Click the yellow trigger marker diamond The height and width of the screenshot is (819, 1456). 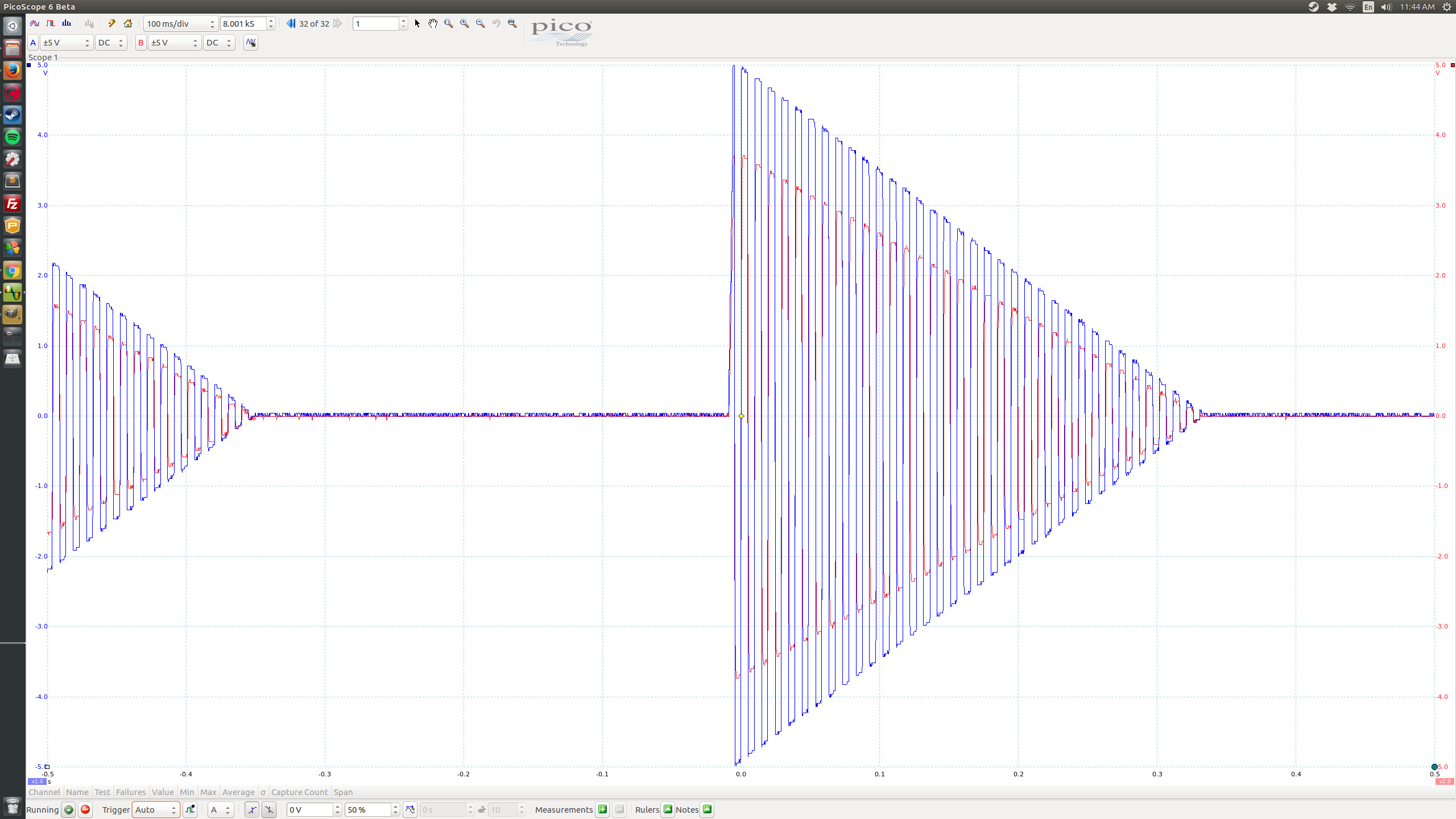coord(741,416)
